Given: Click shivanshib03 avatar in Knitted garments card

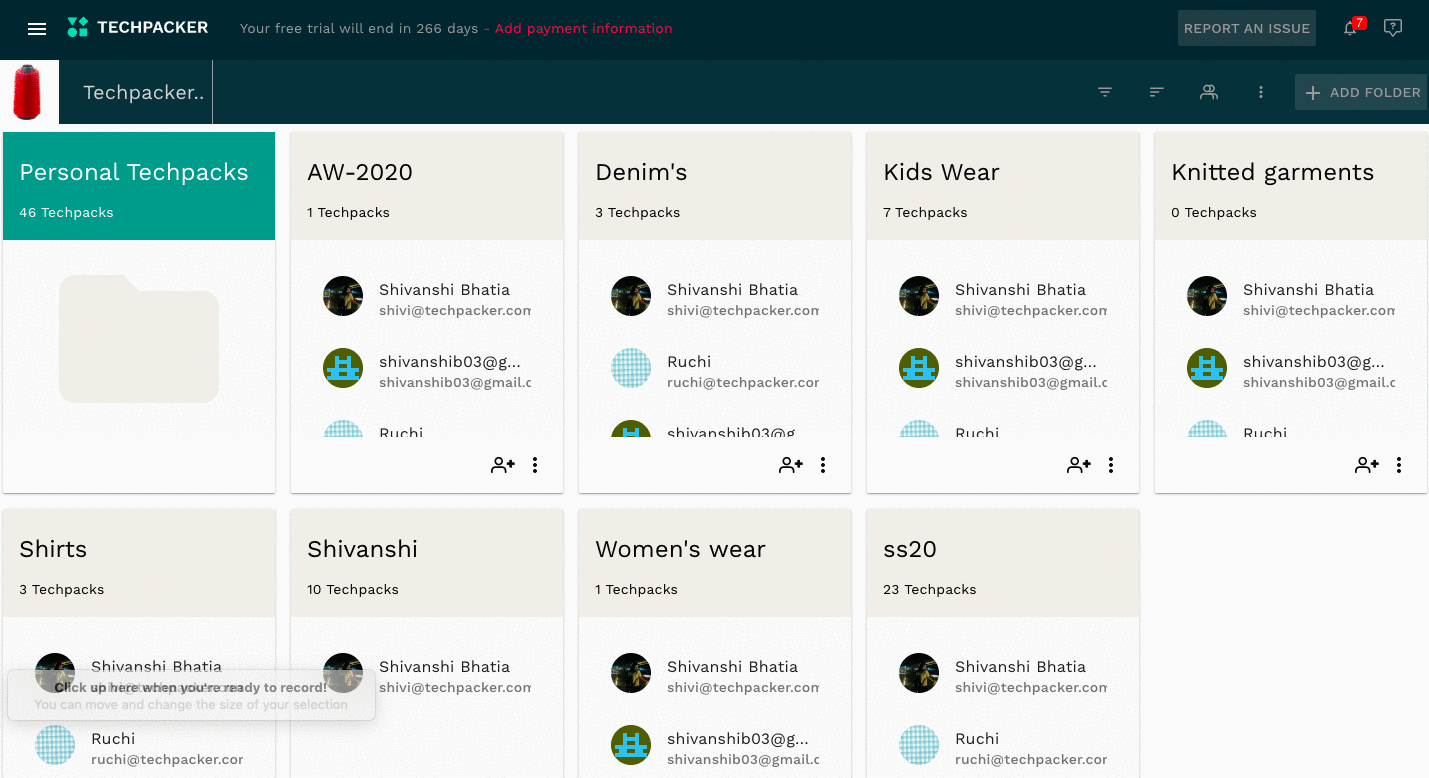Looking at the screenshot, I should (1207, 368).
